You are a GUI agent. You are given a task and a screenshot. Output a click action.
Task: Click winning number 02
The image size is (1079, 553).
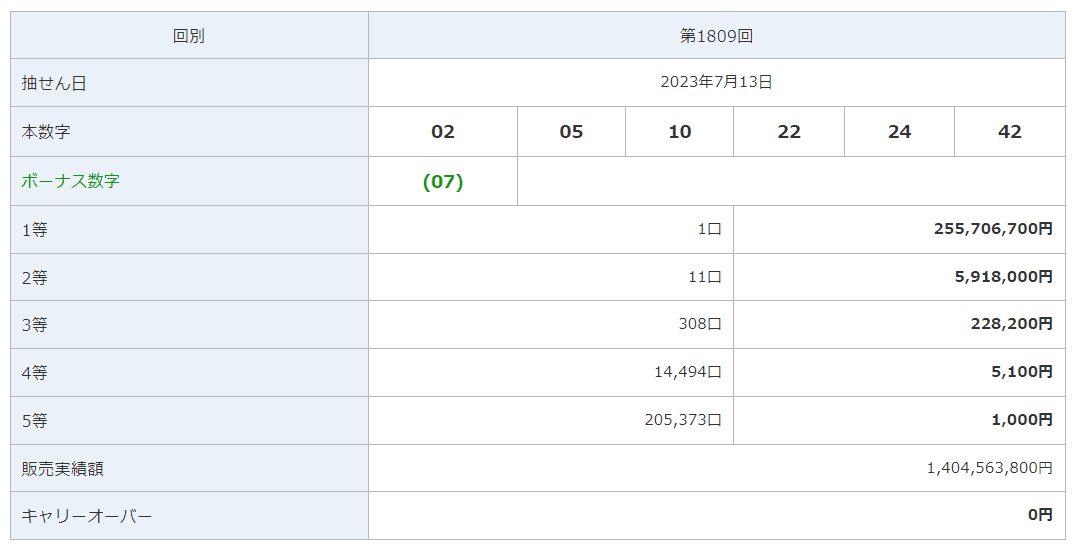coord(442,132)
